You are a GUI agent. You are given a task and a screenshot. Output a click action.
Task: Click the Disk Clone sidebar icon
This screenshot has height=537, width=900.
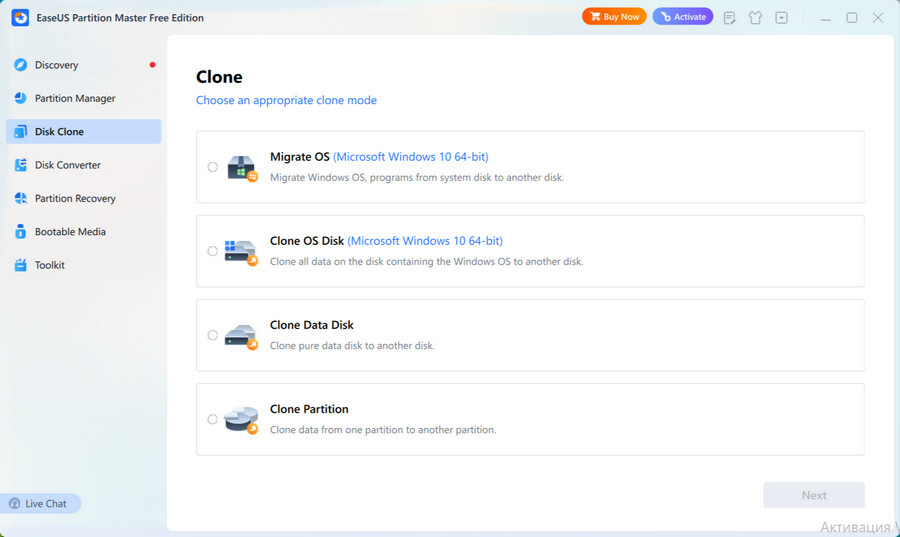point(21,131)
